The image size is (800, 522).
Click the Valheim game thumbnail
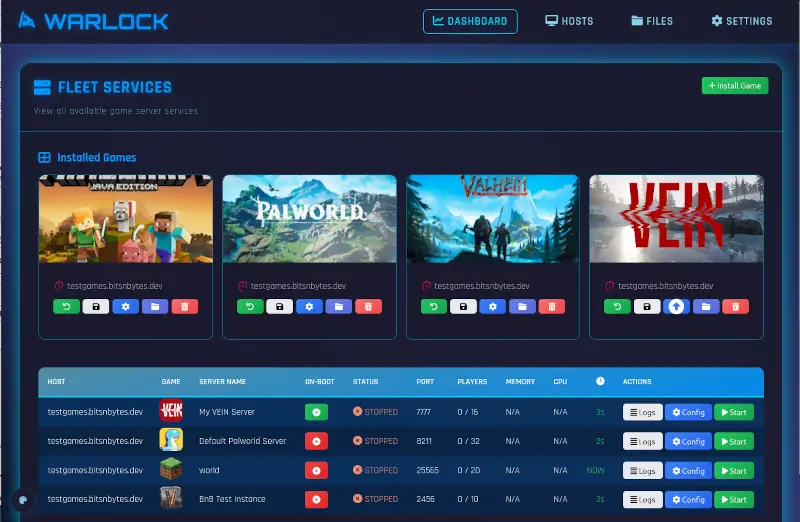[x=493, y=219]
